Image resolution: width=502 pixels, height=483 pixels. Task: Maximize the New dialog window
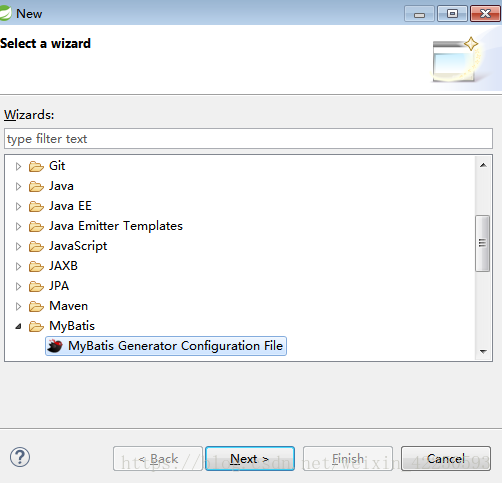(452, 14)
